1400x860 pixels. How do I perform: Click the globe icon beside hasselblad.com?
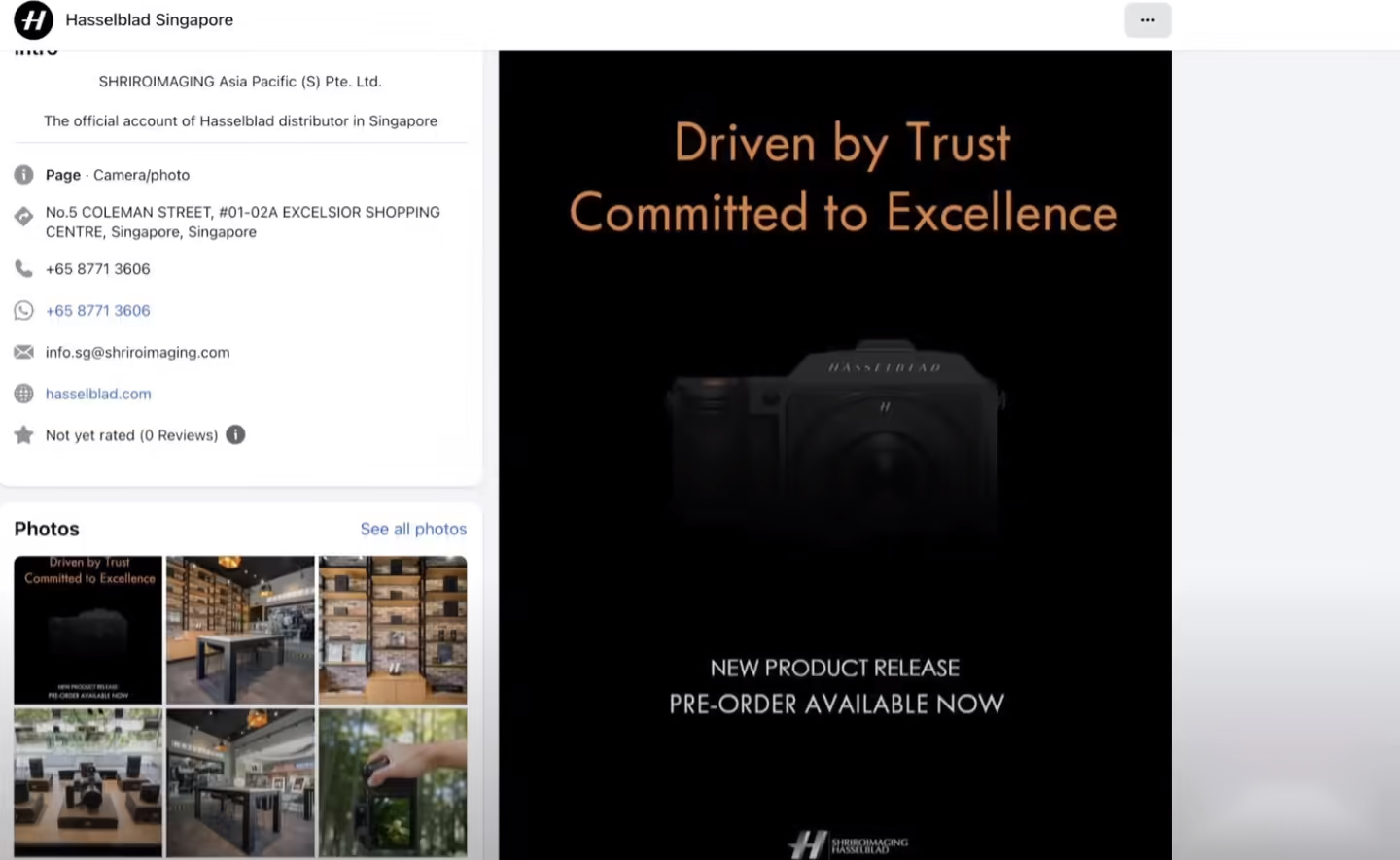pyautogui.click(x=23, y=394)
